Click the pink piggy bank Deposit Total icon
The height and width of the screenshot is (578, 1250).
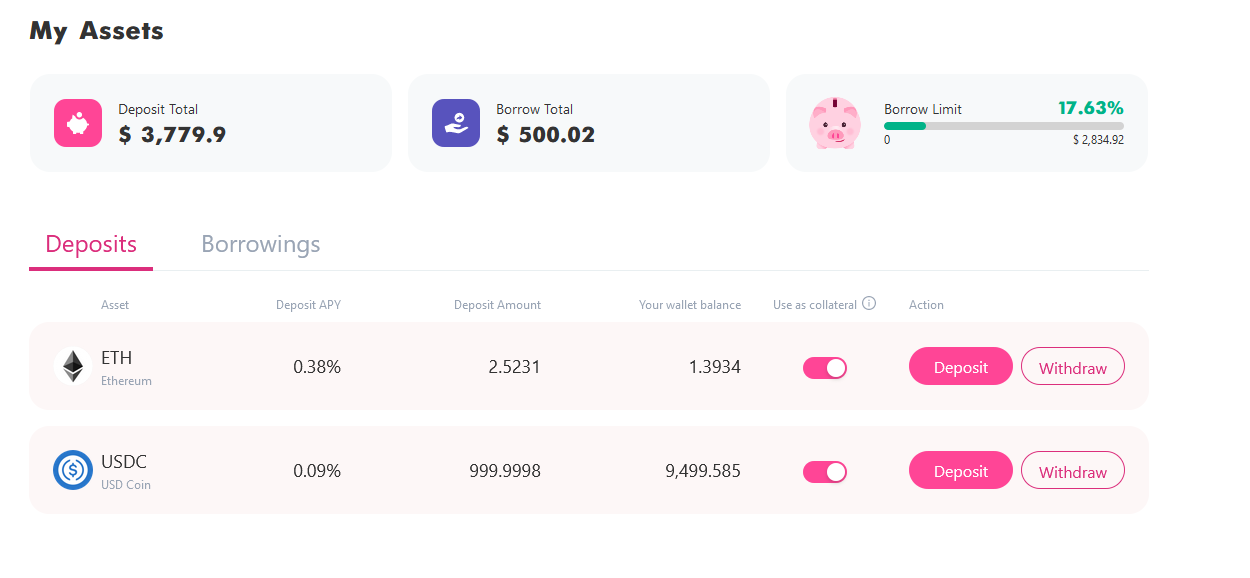click(78, 123)
